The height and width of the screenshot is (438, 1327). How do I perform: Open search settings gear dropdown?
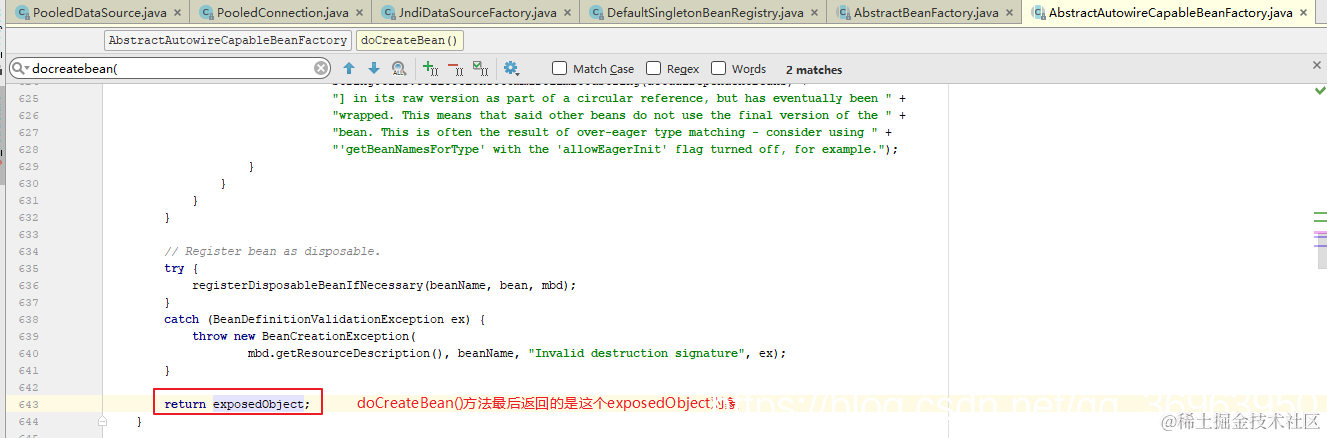(x=512, y=68)
